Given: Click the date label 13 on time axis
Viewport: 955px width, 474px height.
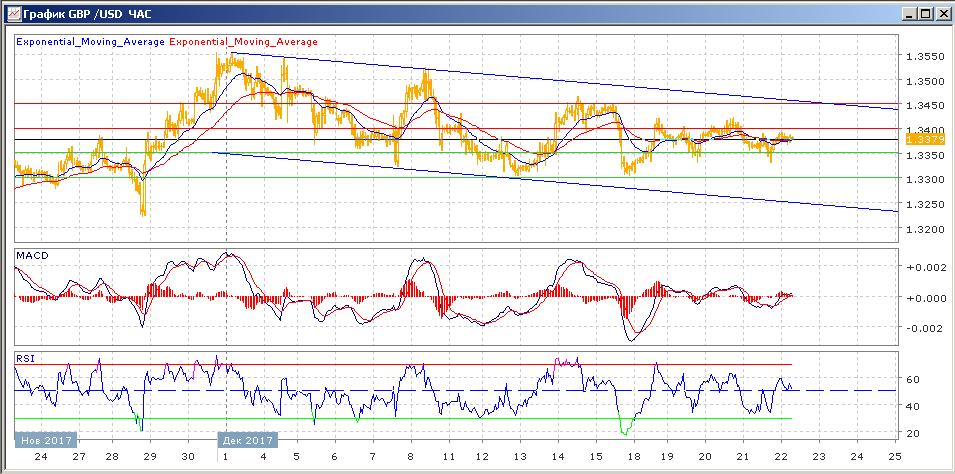Looking at the screenshot, I should pyautogui.click(x=520, y=457).
